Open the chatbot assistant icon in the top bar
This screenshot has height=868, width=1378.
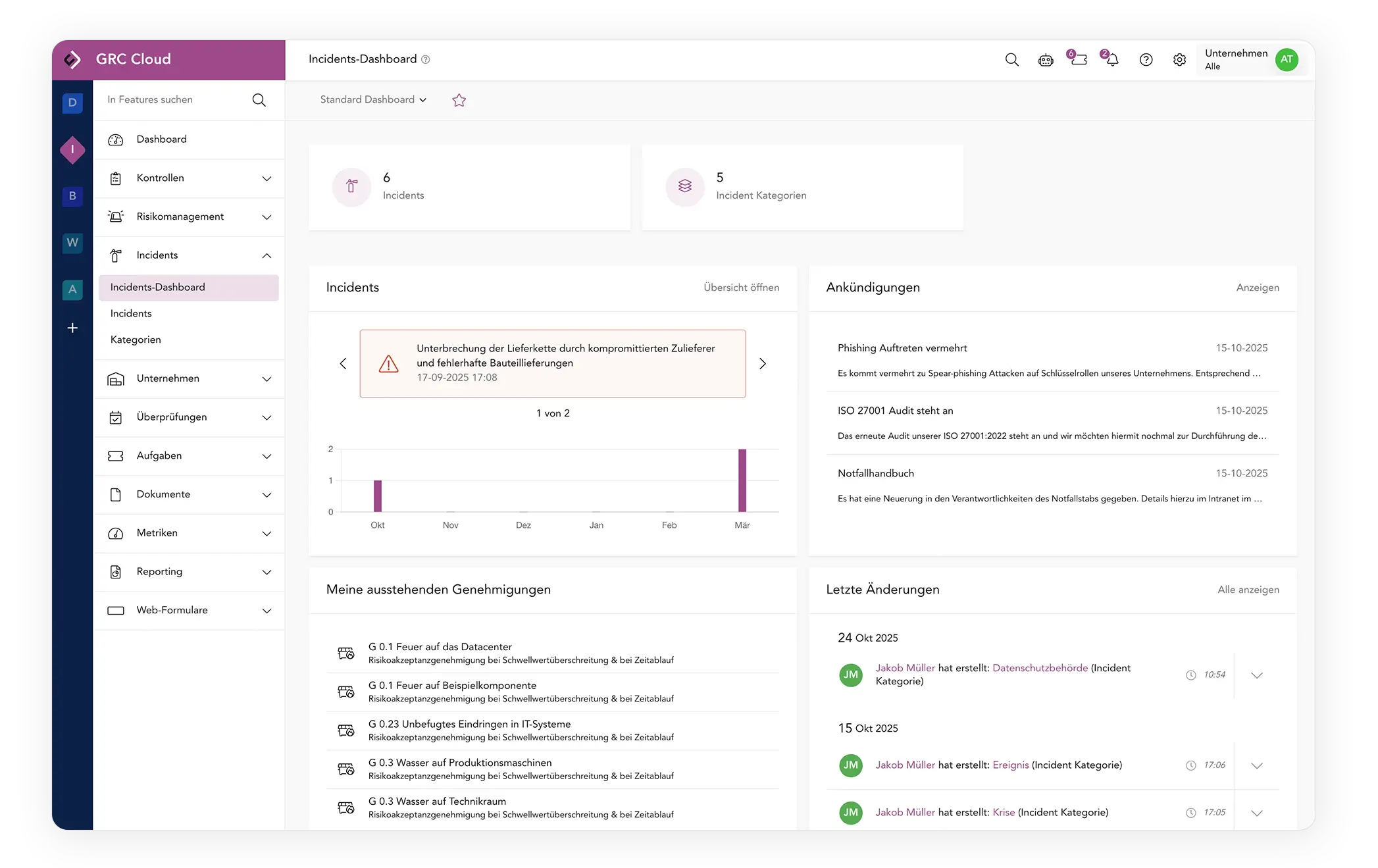tap(1046, 59)
